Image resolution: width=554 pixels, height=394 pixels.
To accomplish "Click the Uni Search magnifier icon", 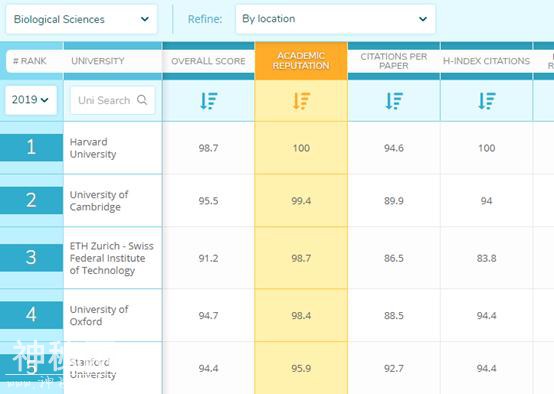I will coord(142,100).
